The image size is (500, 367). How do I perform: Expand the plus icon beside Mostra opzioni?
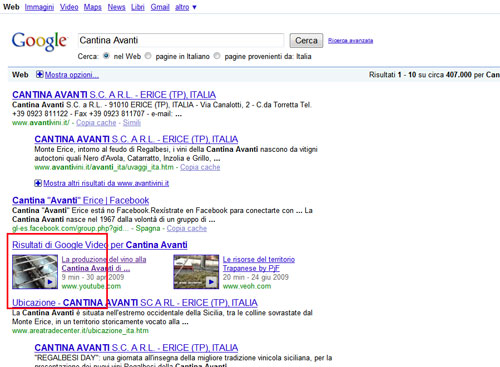[40, 74]
